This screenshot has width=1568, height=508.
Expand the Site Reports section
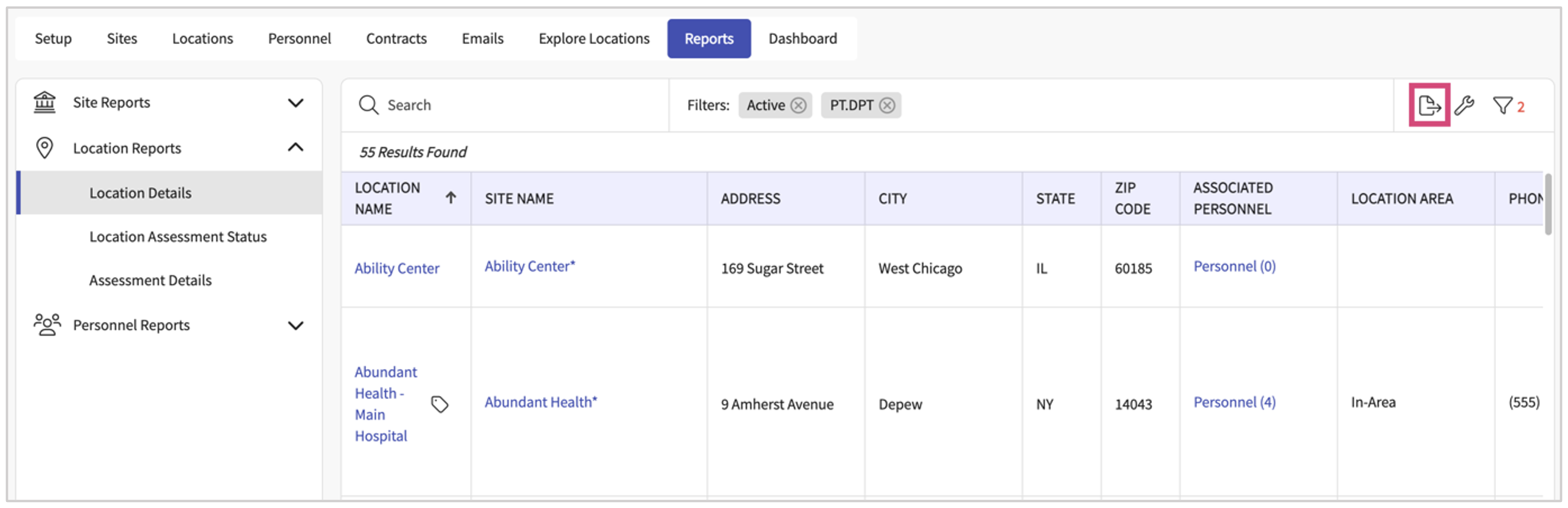click(295, 103)
